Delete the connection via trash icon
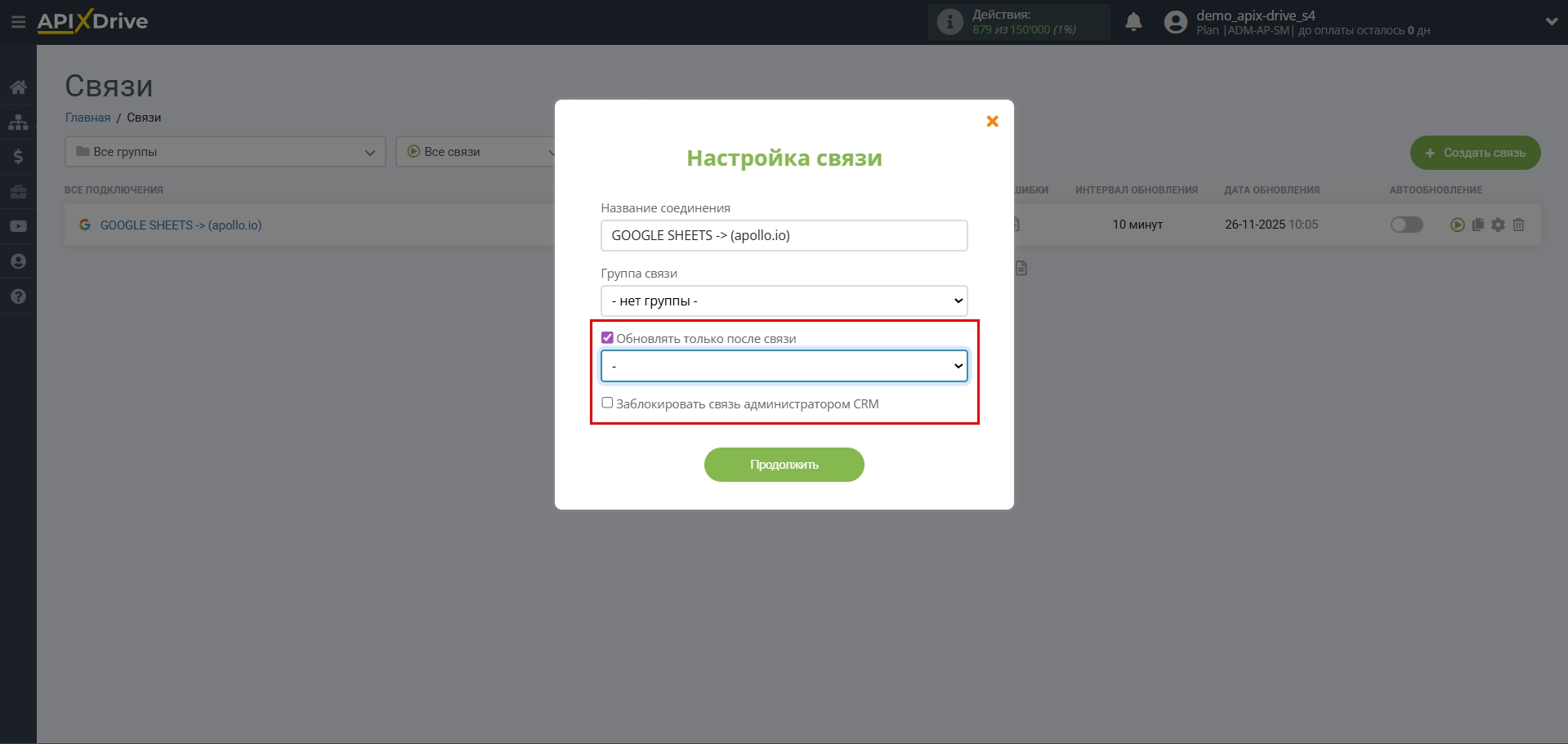This screenshot has height=744, width=1568. pyautogui.click(x=1519, y=225)
